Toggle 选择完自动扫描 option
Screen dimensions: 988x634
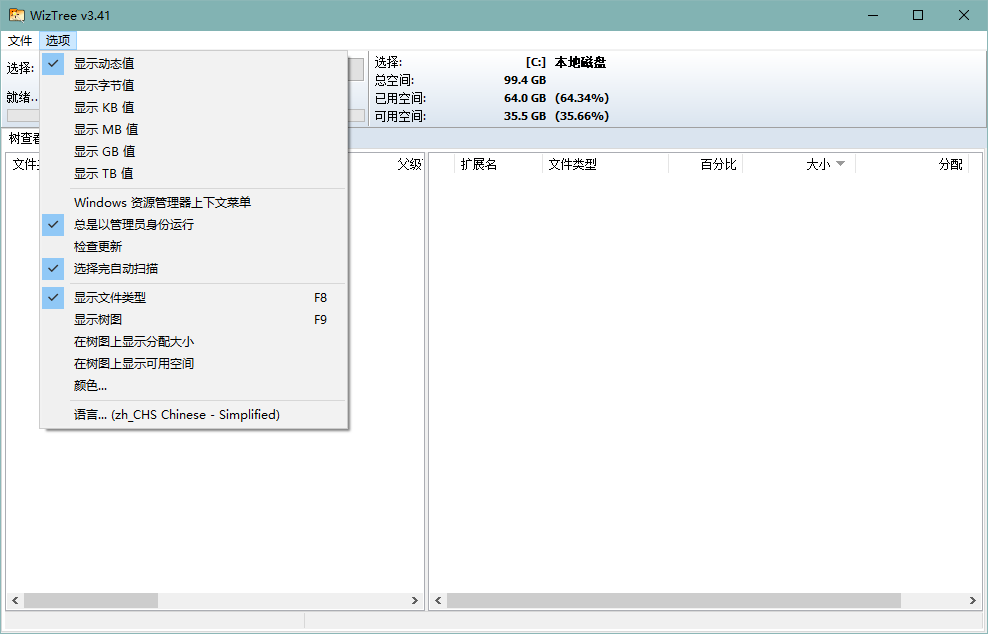click(115, 268)
